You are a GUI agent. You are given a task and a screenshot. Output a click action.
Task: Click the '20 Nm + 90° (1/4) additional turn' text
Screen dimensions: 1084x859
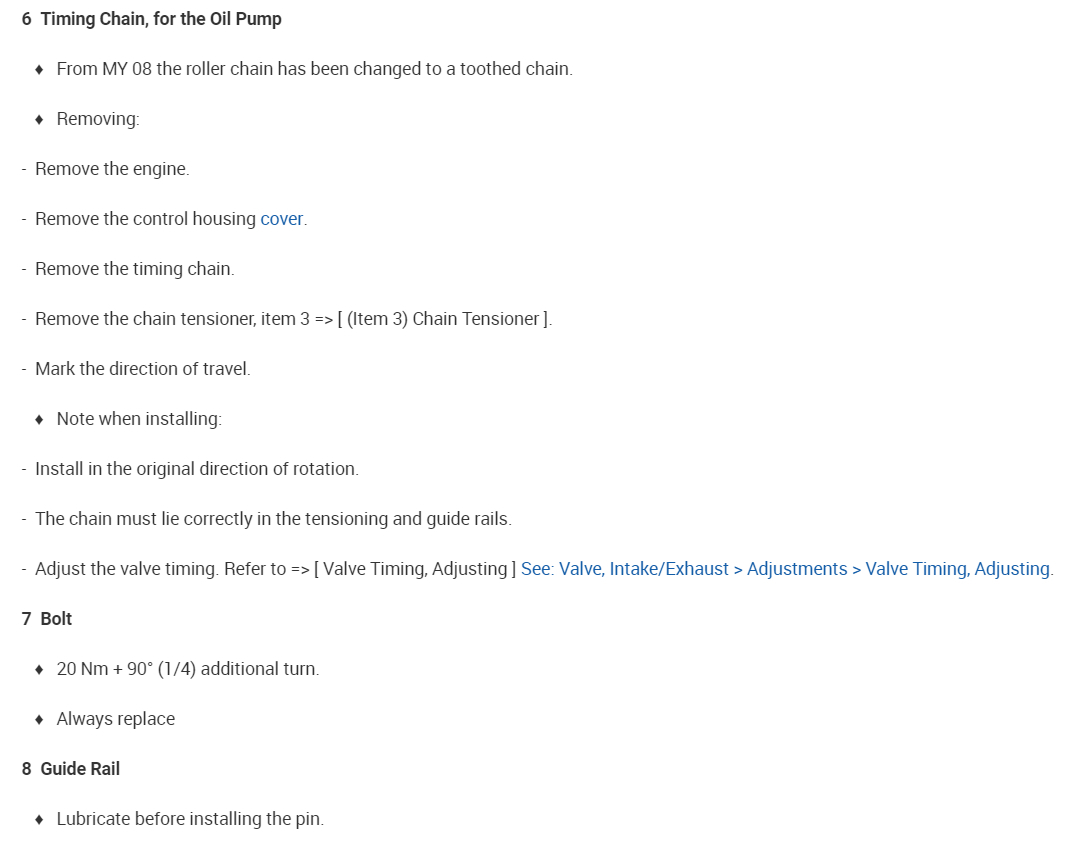188,669
